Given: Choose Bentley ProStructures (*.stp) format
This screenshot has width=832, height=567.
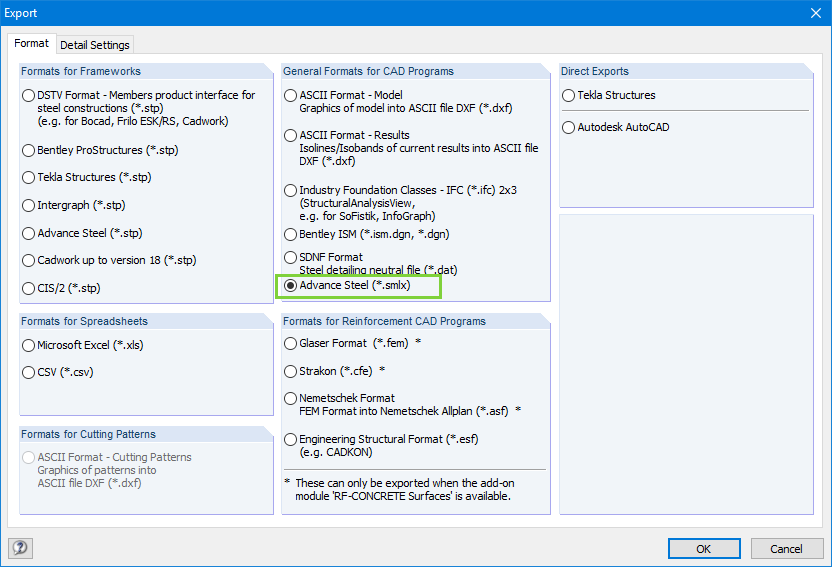Looking at the screenshot, I should click(x=29, y=150).
